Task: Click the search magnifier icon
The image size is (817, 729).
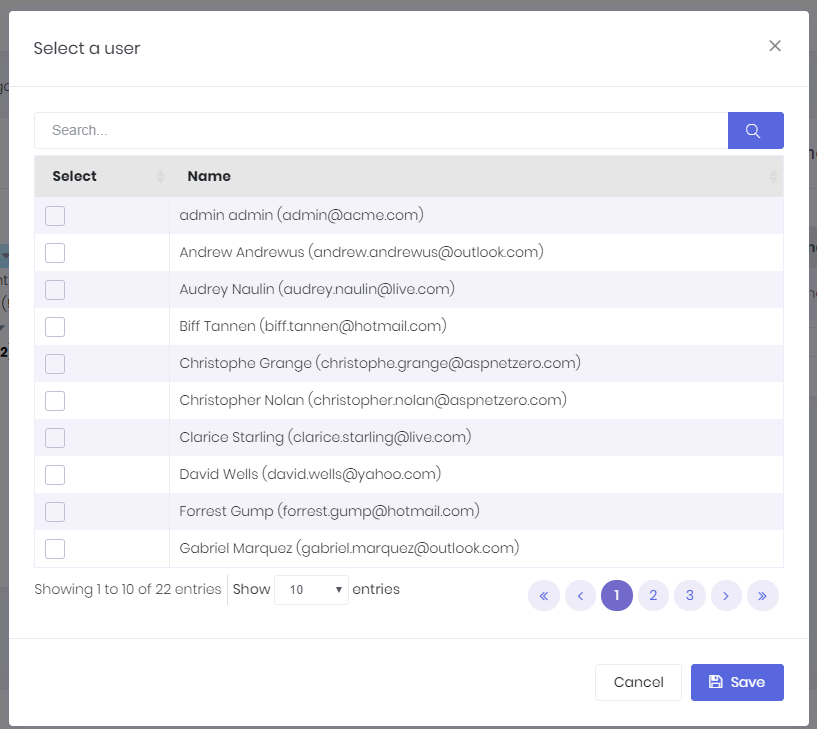Action: [755, 130]
